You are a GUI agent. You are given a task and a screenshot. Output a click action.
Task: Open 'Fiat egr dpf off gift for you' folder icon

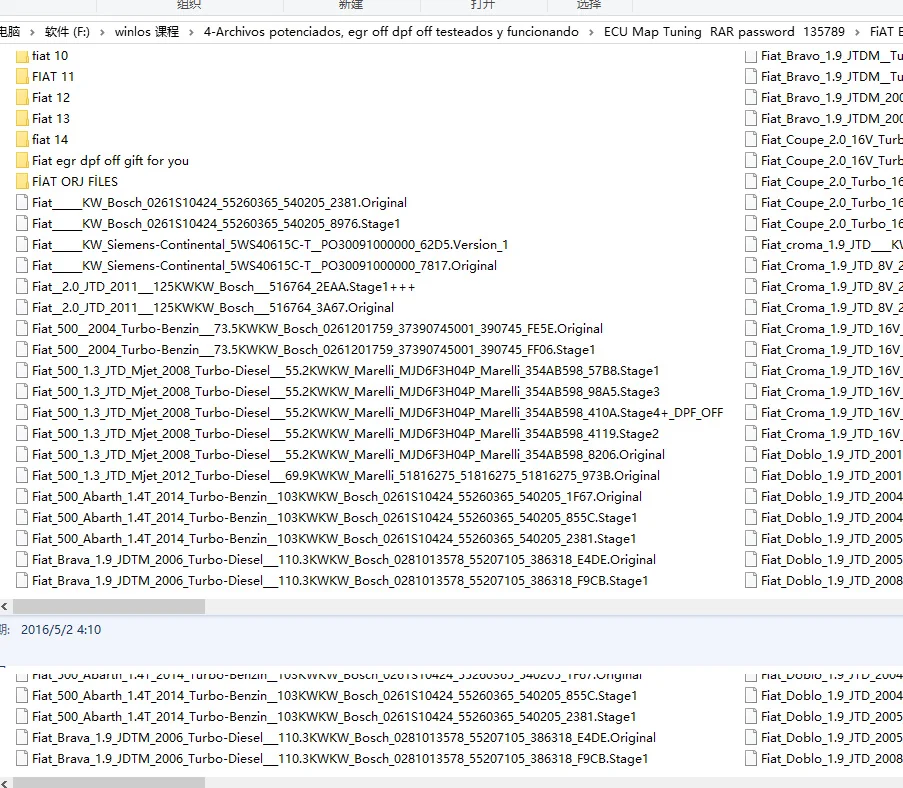pos(22,161)
